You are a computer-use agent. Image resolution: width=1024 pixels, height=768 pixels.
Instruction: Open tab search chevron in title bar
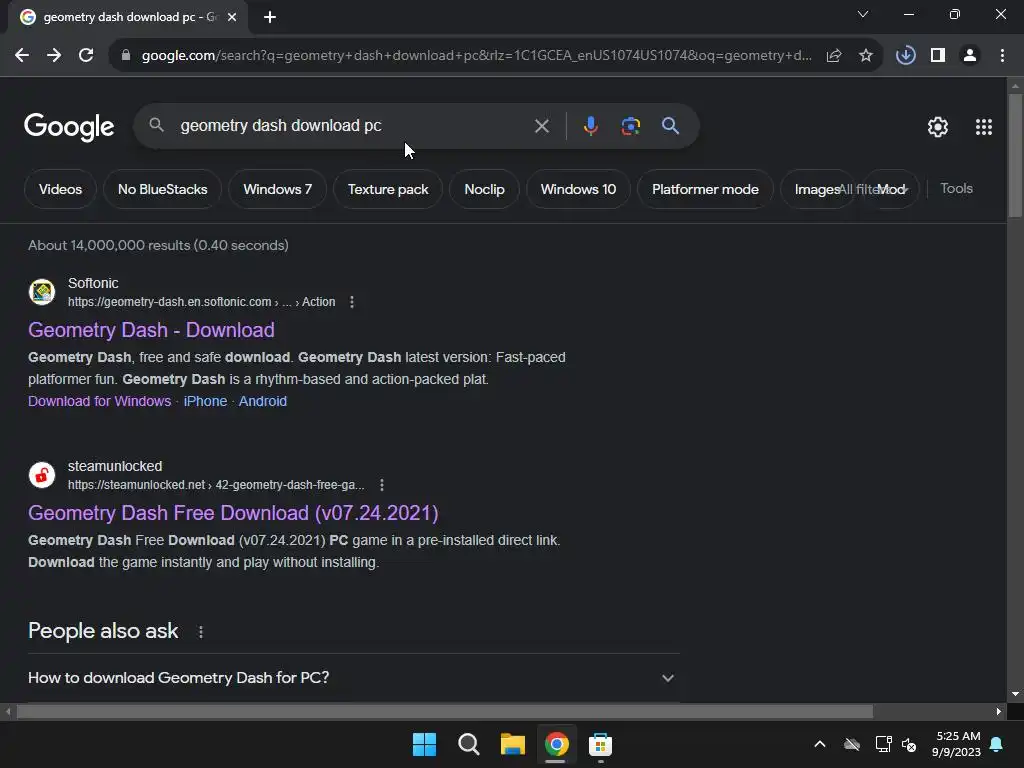point(863,14)
